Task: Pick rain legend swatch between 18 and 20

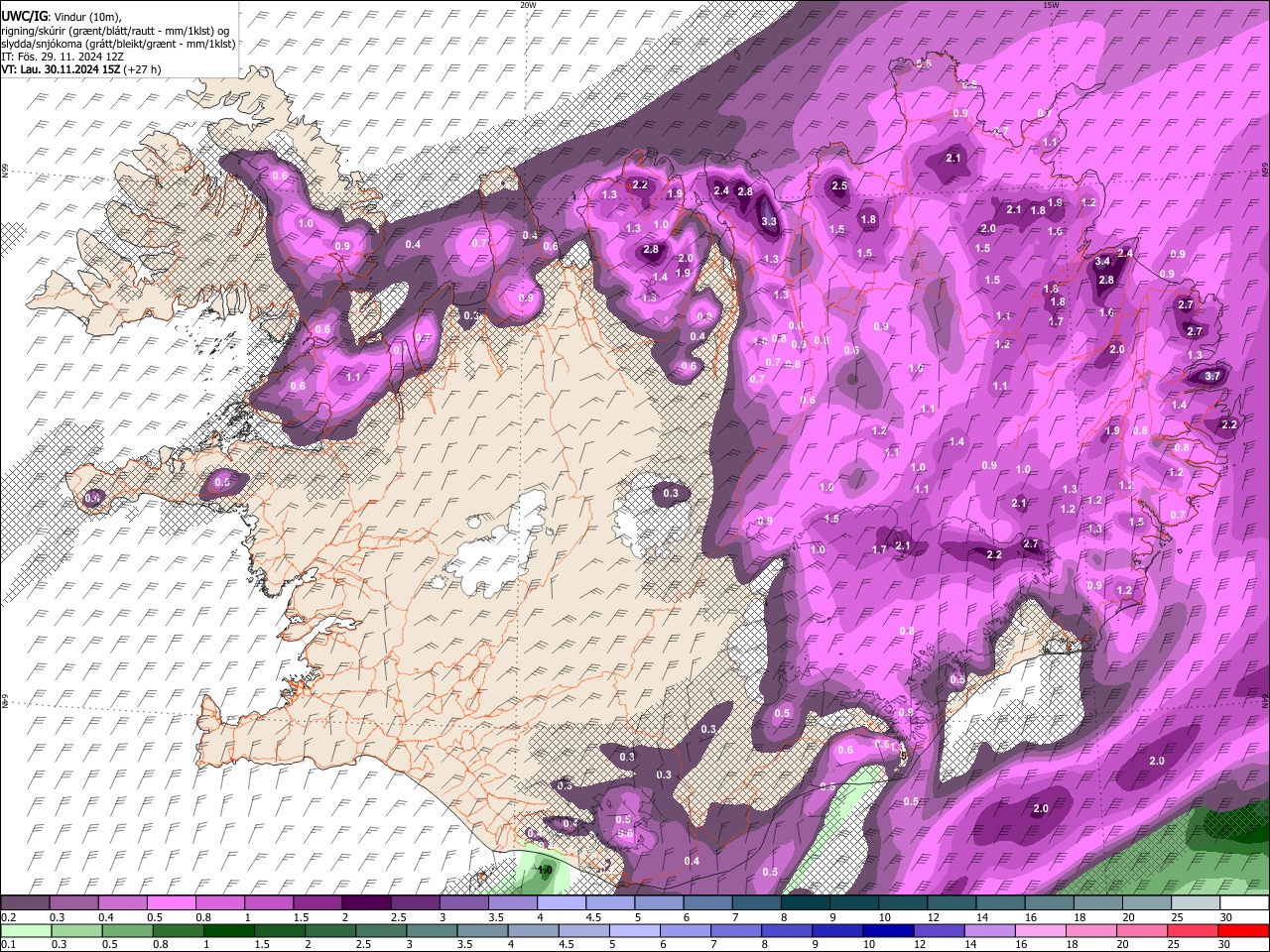Action: (1090, 930)
